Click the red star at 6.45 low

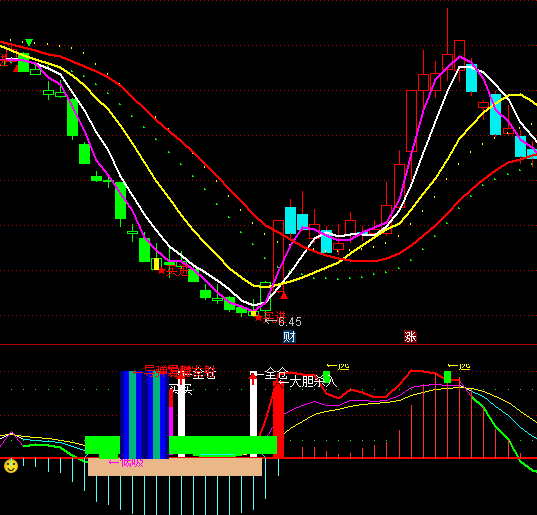(x=258, y=317)
